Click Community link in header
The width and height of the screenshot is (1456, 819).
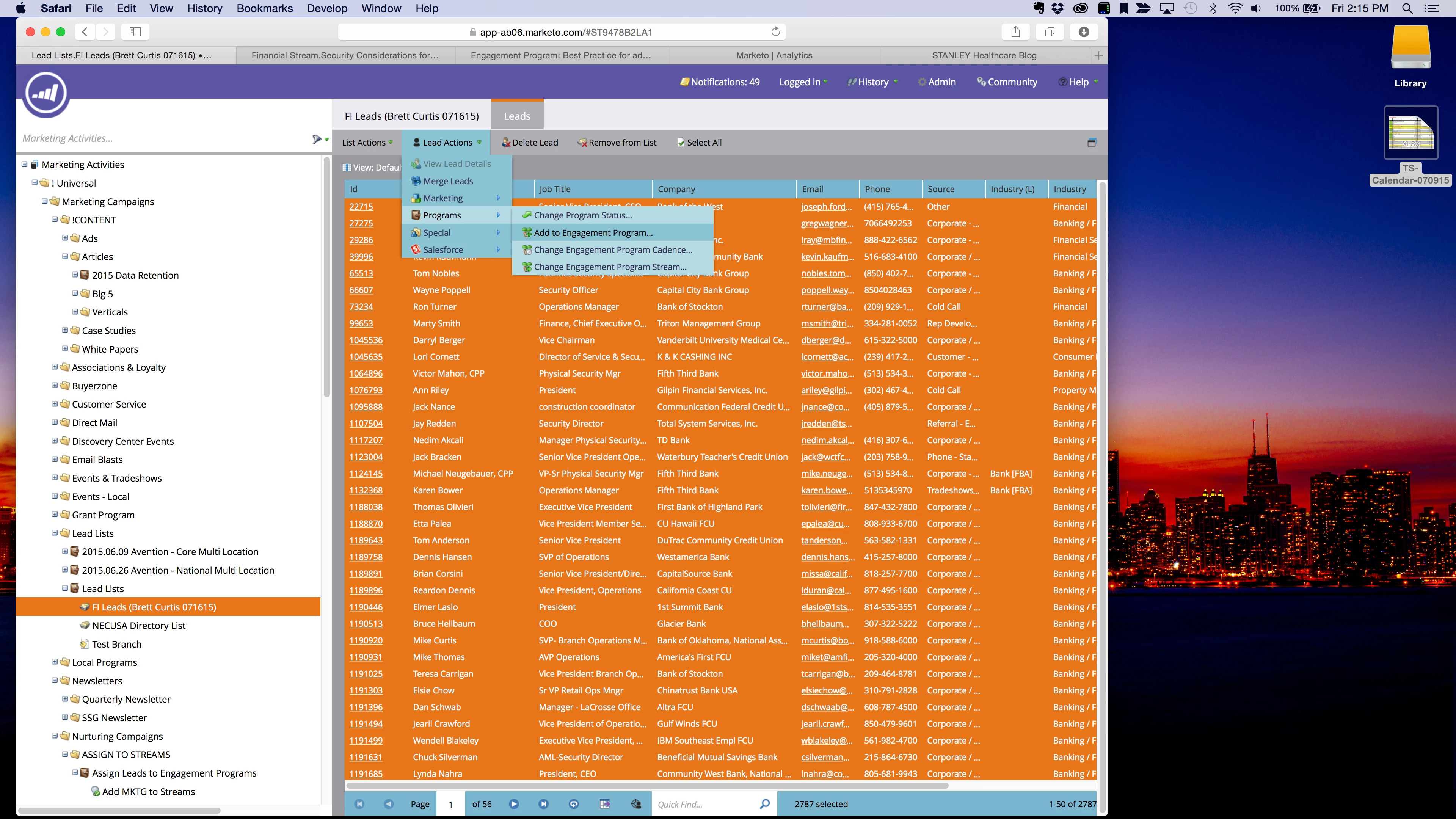click(1012, 82)
